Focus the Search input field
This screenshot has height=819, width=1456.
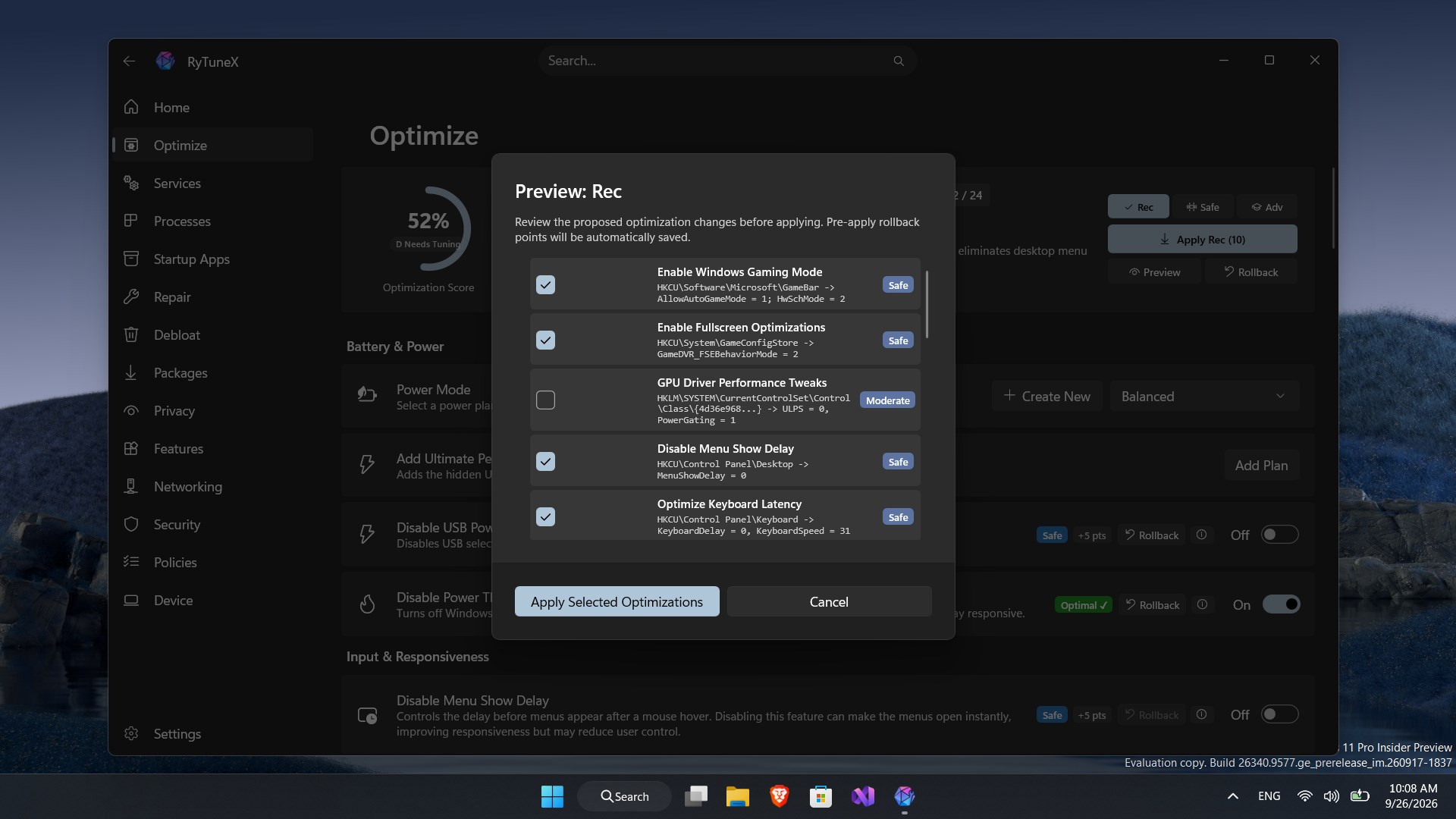click(x=726, y=61)
